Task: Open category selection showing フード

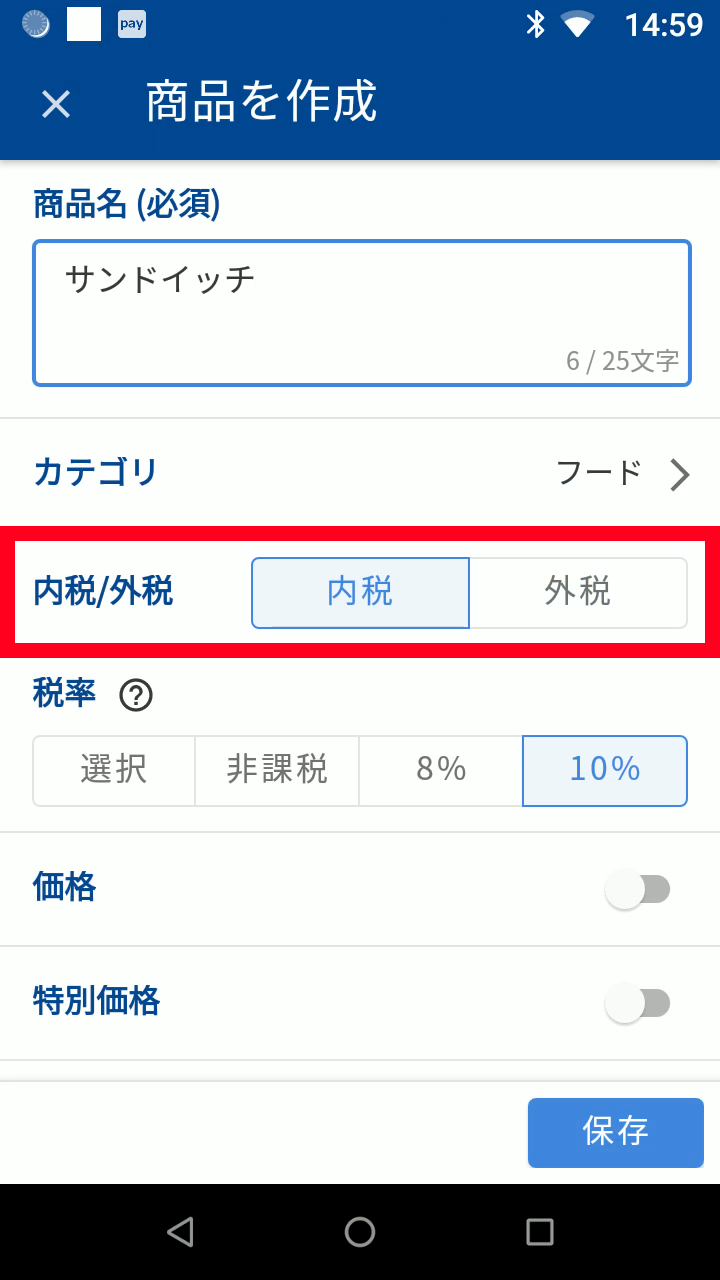Action: click(x=599, y=473)
